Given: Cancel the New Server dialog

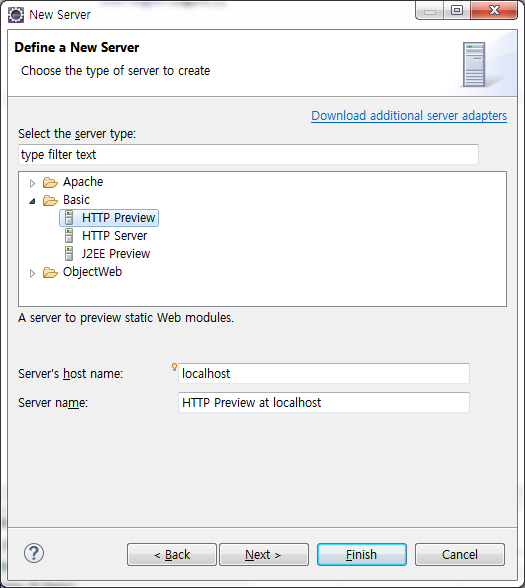Looking at the screenshot, I should [x=460, y=554].
